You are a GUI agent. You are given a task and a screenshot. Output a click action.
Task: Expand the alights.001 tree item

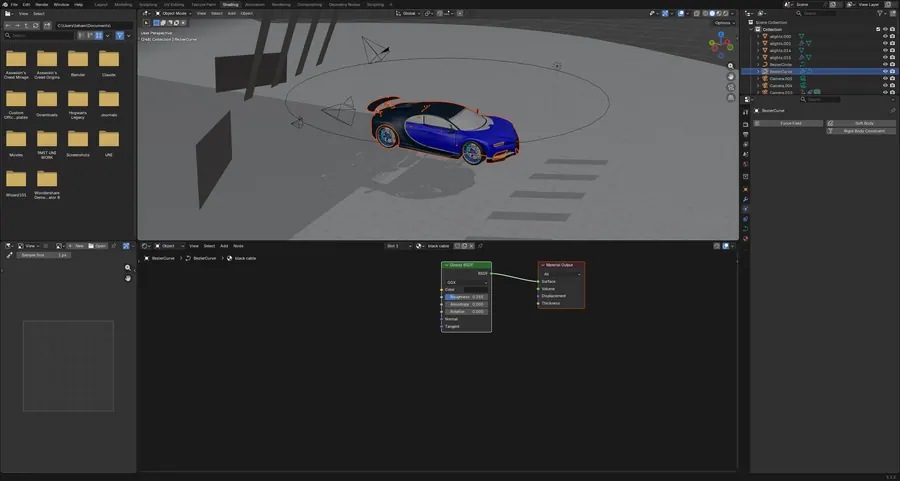[x=758, y=44]
